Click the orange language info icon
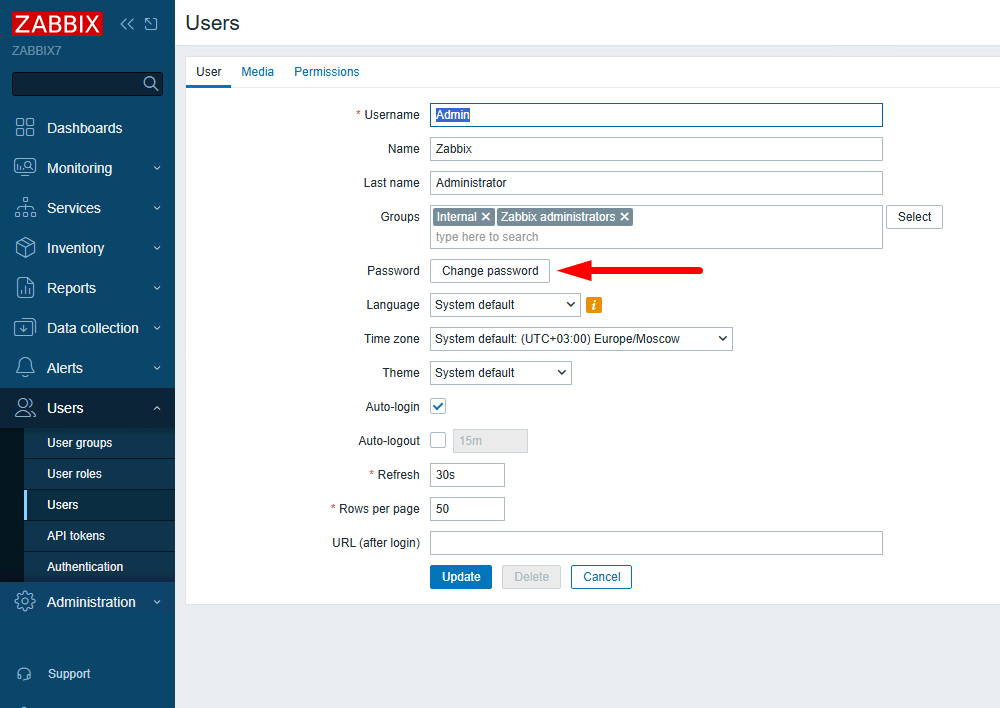Viewport: 1000px width, 708px height. click(x=594, y=305)
